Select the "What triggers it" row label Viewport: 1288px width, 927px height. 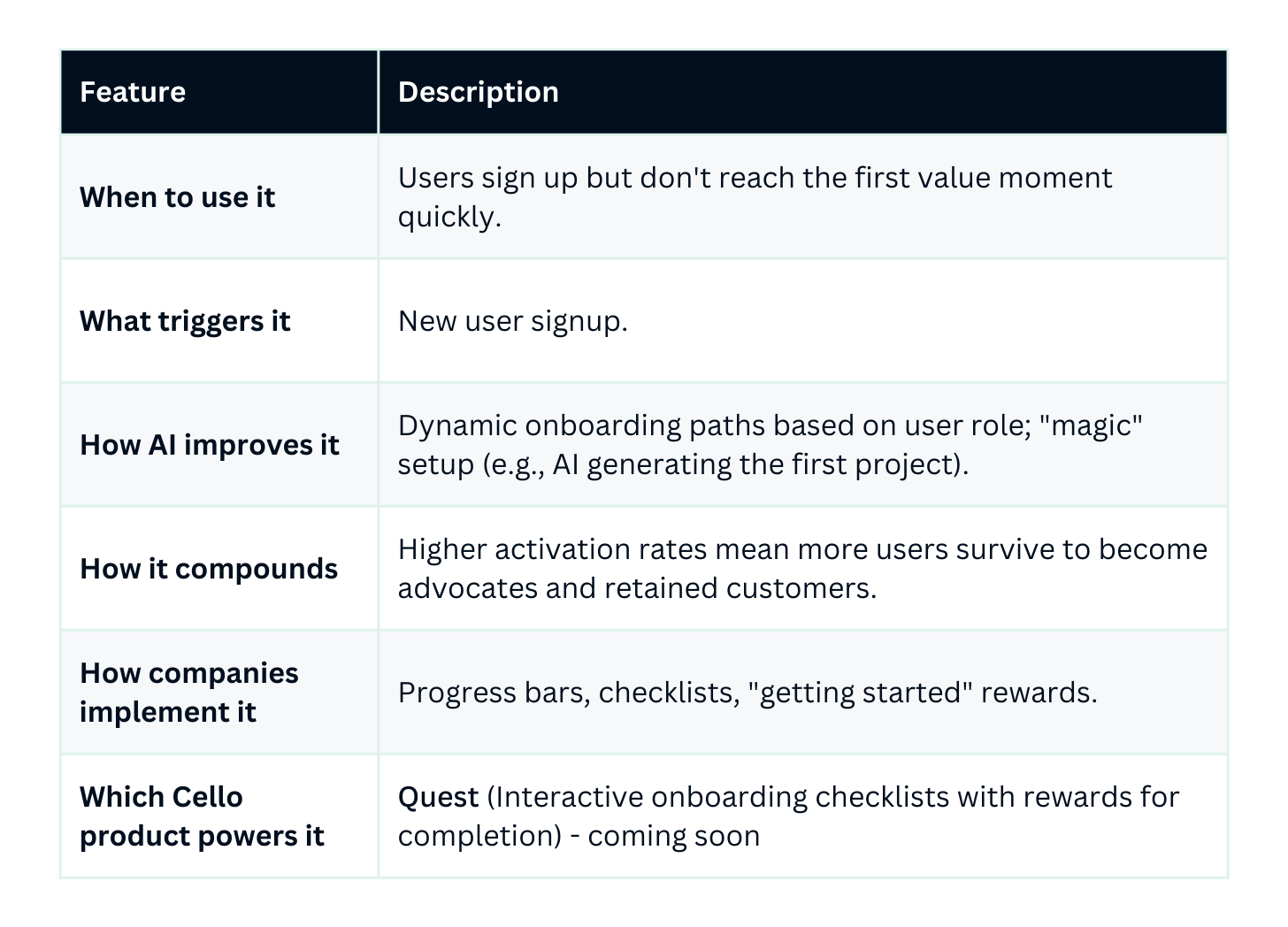click(185, 321)
